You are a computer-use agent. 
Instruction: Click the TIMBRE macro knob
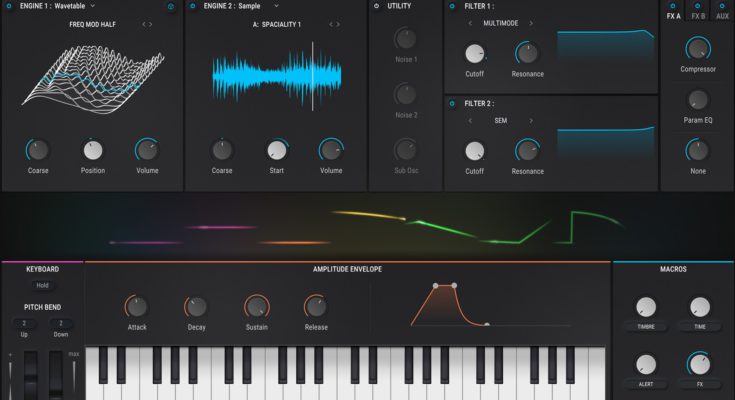[x=647, y=307]
